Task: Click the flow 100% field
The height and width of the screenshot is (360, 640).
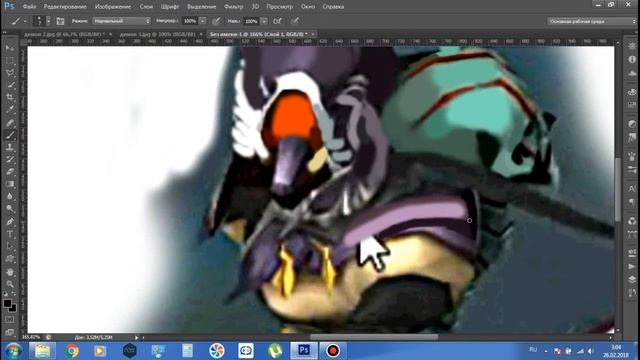Action: [x=251, y=21]
